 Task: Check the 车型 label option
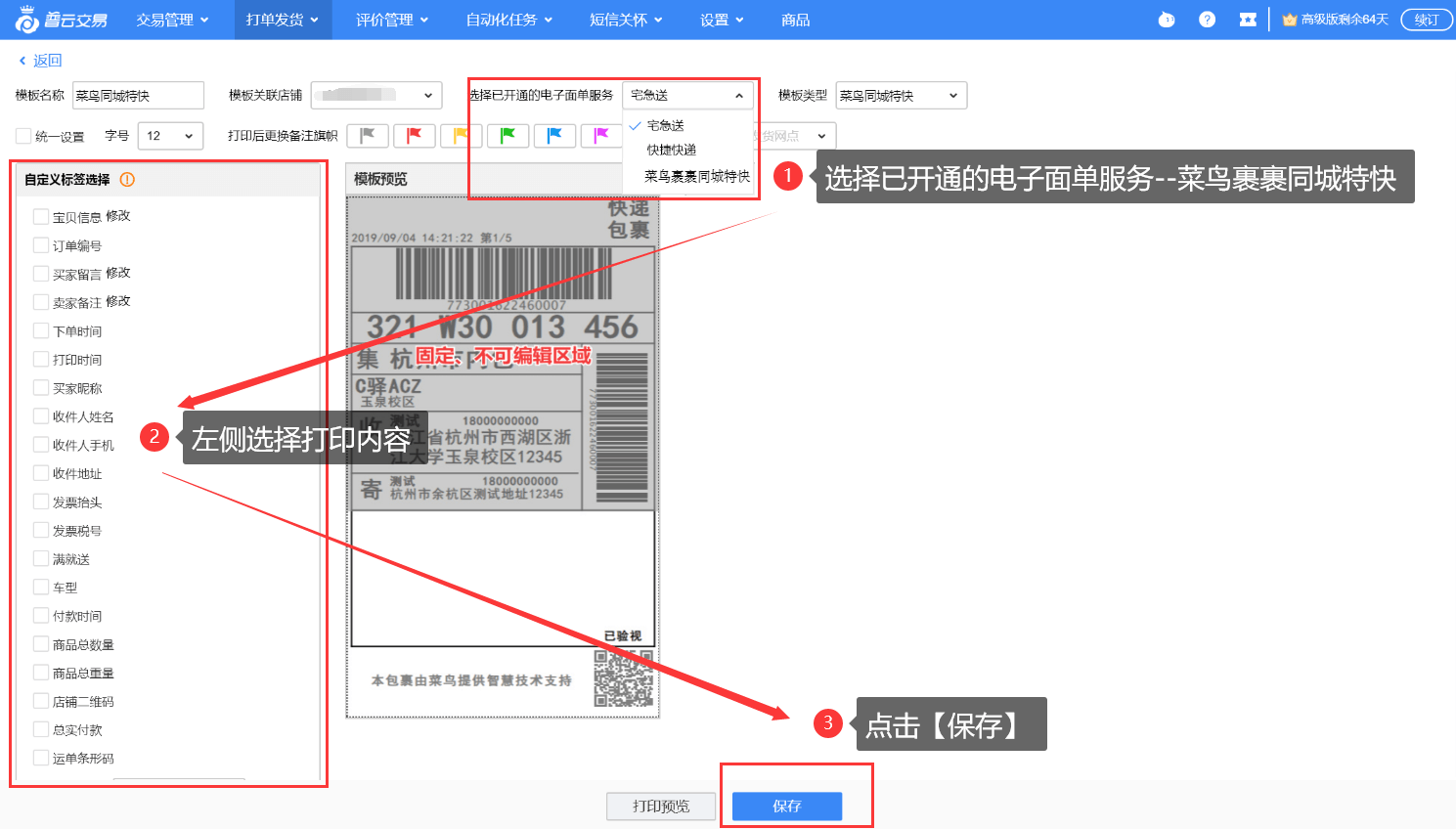41,587
